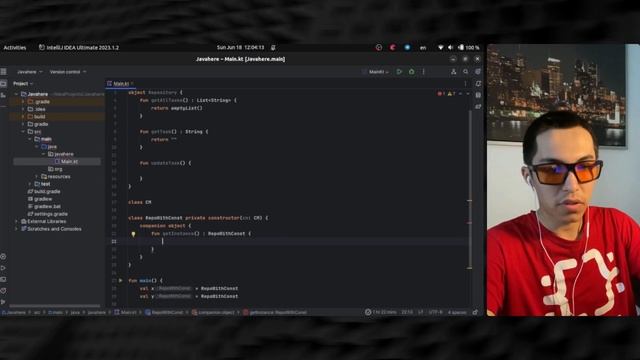Click the 4 spaces indent widget
640x360 pixels.
[457, 312]
